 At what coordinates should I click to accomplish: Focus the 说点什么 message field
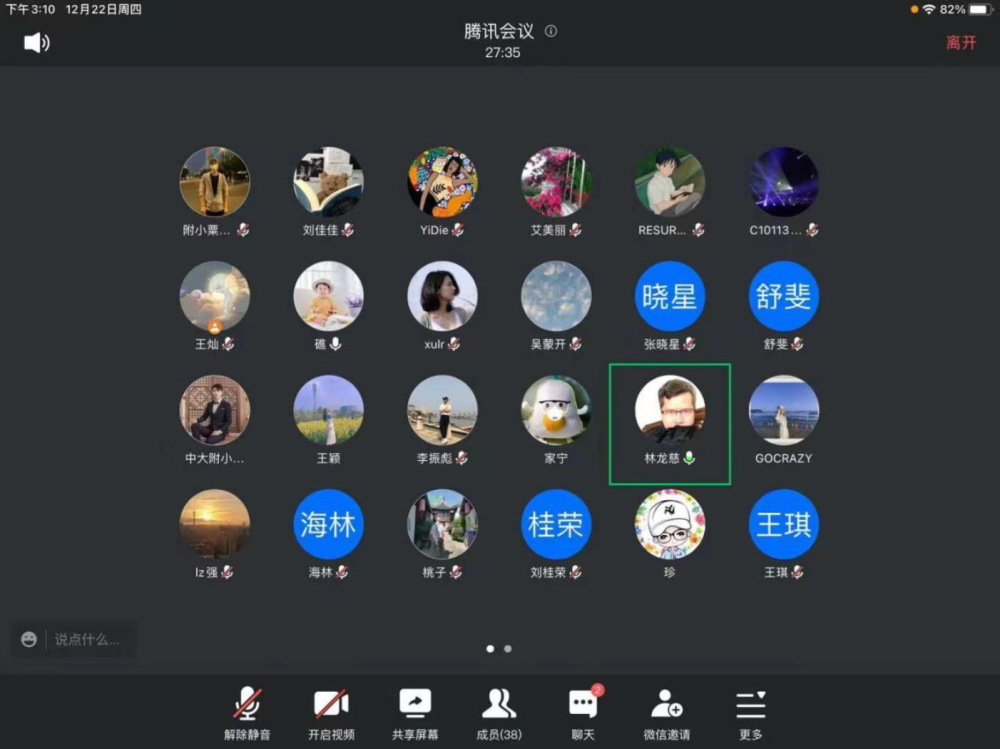coord(87,639)
